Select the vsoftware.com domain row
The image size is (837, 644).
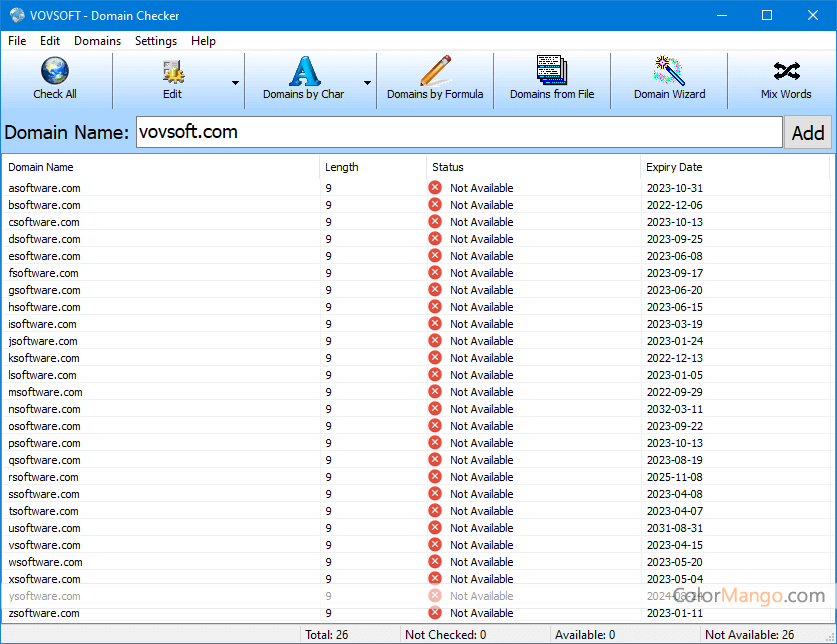(45, 545)
